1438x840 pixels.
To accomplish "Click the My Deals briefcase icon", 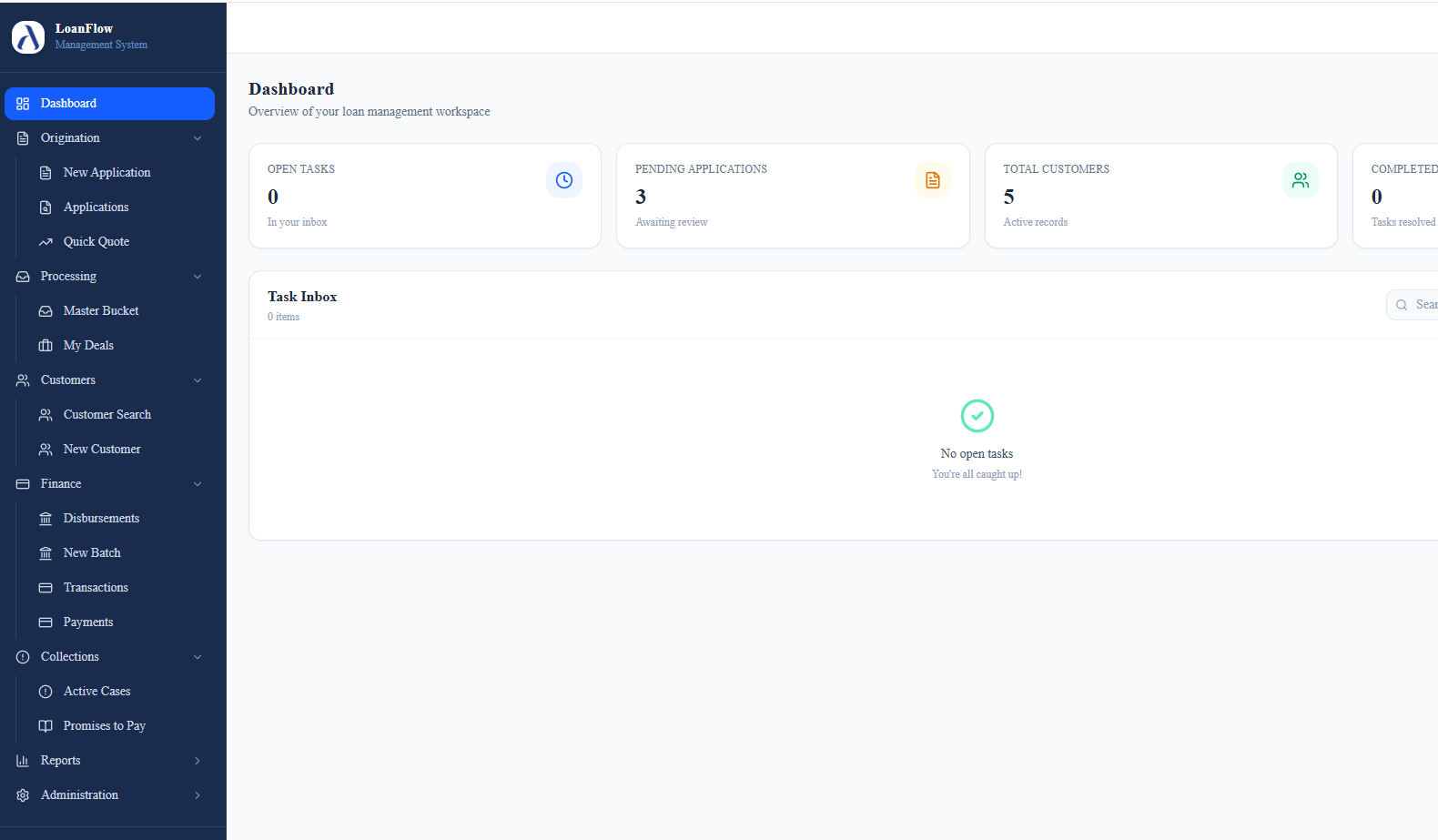I will [x=46, y=346].
